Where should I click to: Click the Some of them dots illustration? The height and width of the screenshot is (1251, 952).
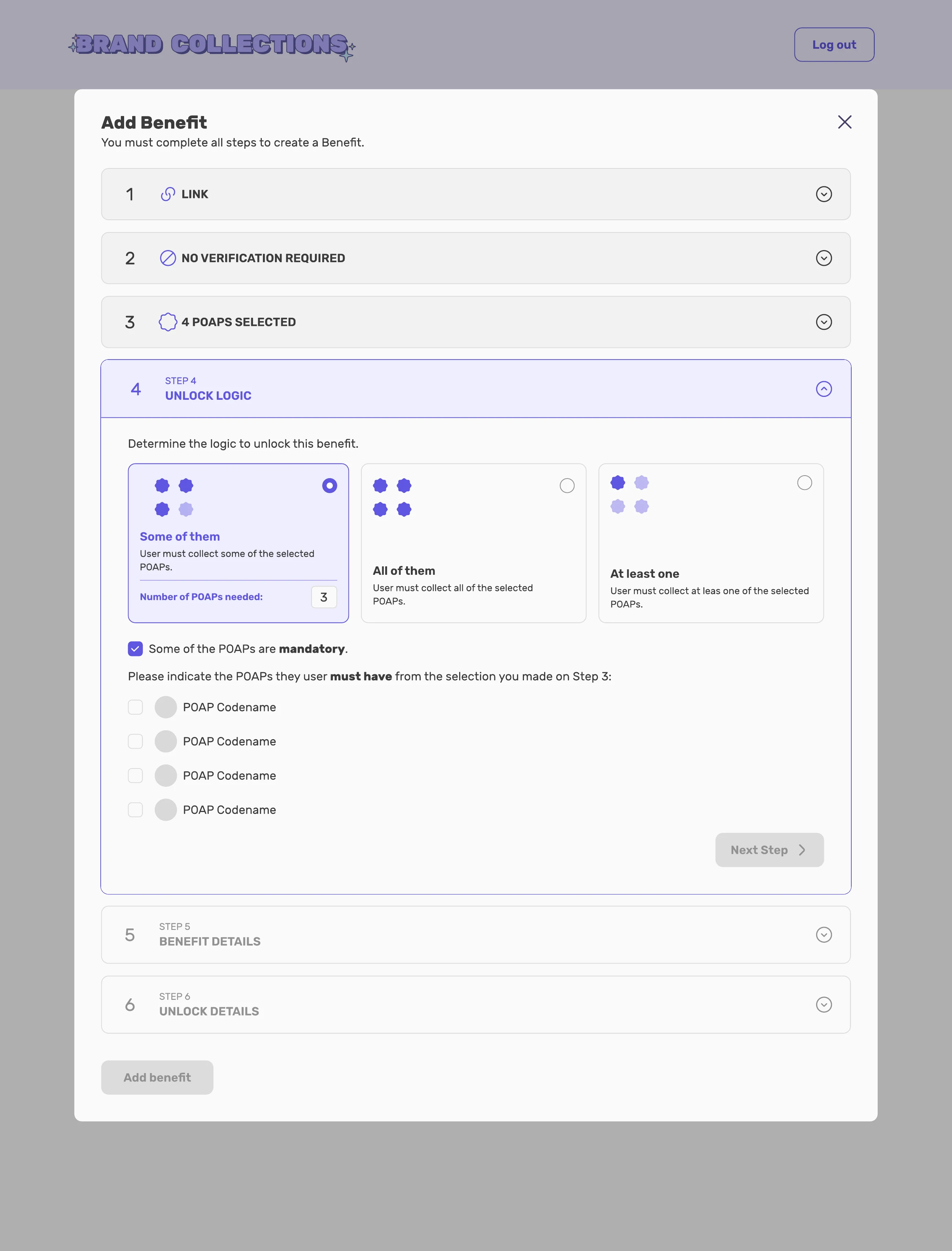(174, 498)
